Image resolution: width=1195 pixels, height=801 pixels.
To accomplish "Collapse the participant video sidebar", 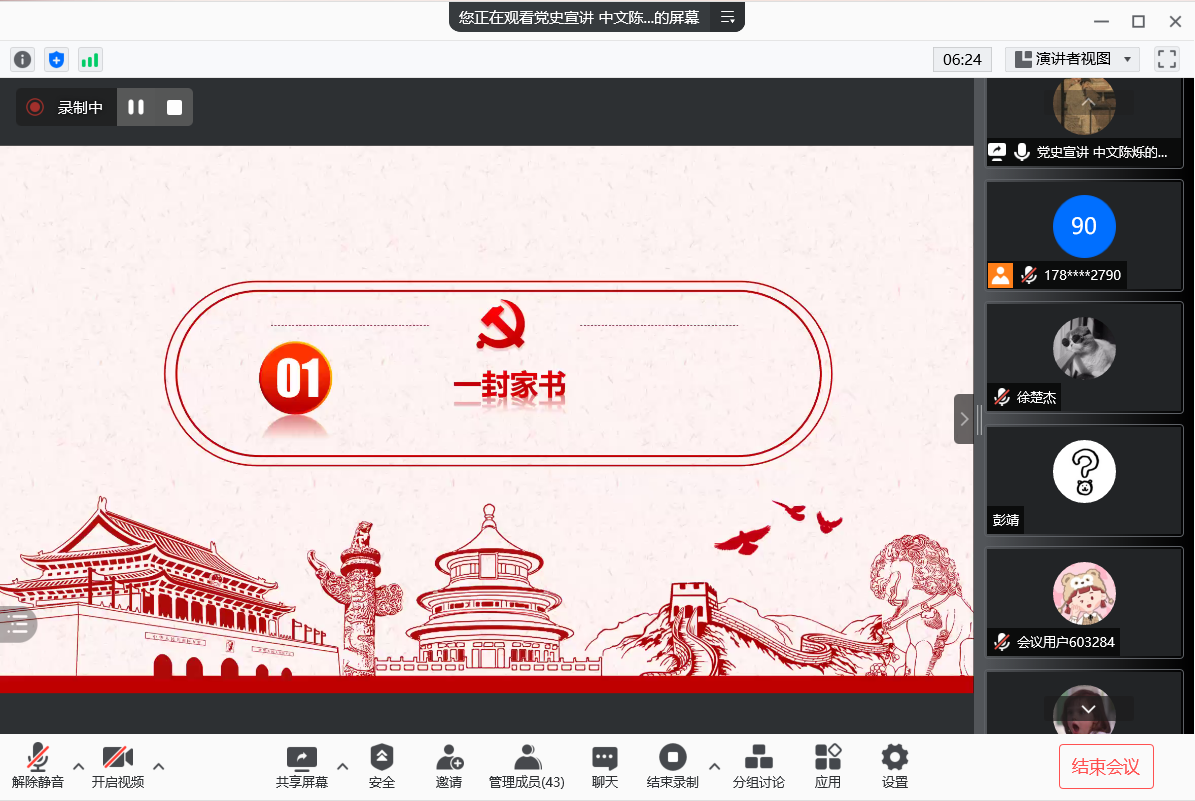I will click(x=964, y=419).
